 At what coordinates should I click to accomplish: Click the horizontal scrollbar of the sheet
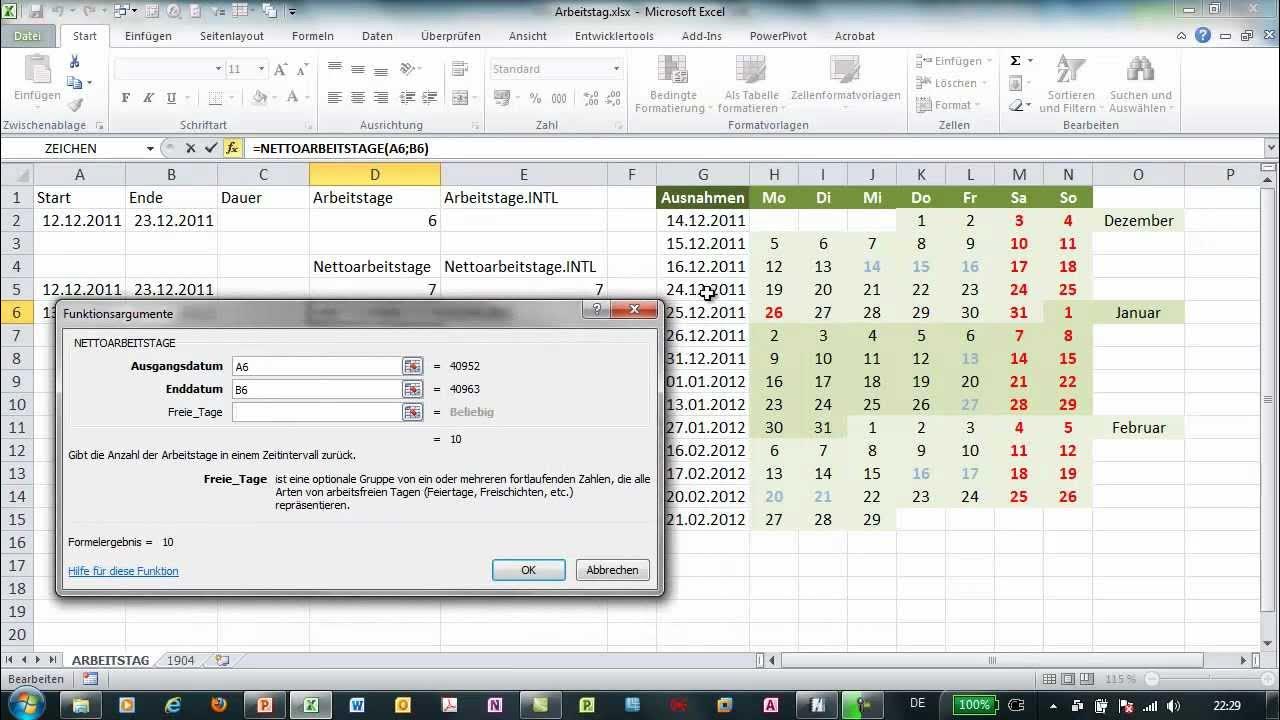(x=992, y=661)
